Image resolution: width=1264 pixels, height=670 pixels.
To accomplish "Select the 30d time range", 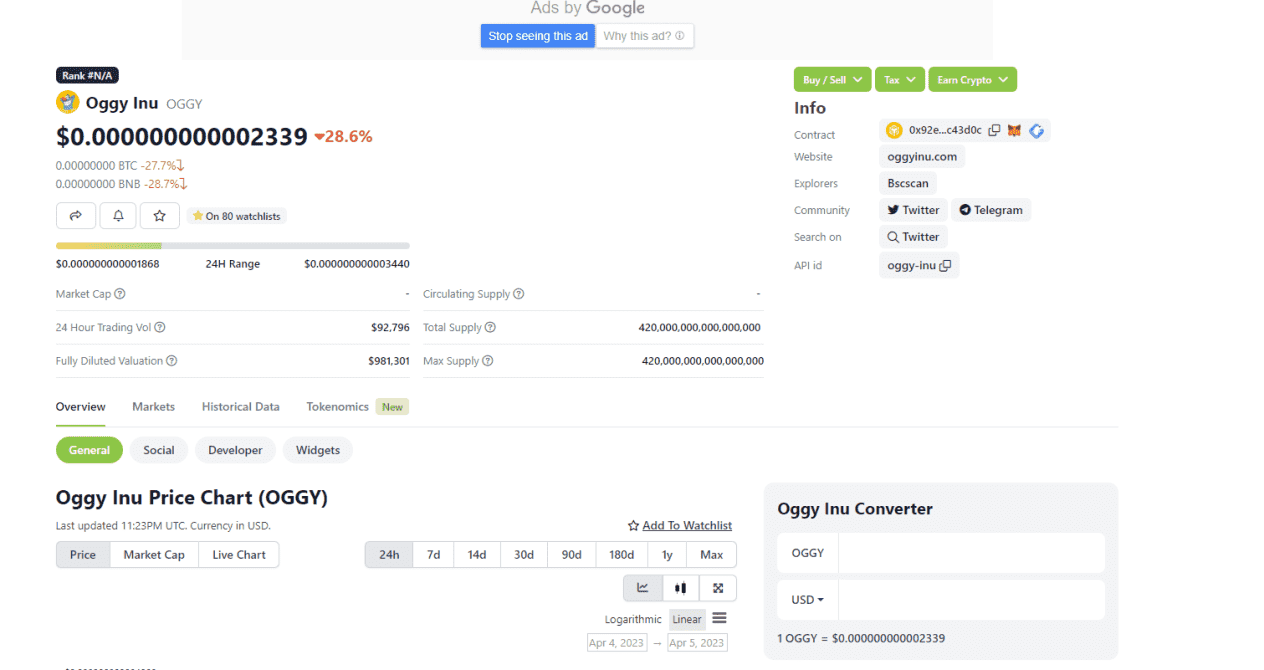I will tap(524, 555).
